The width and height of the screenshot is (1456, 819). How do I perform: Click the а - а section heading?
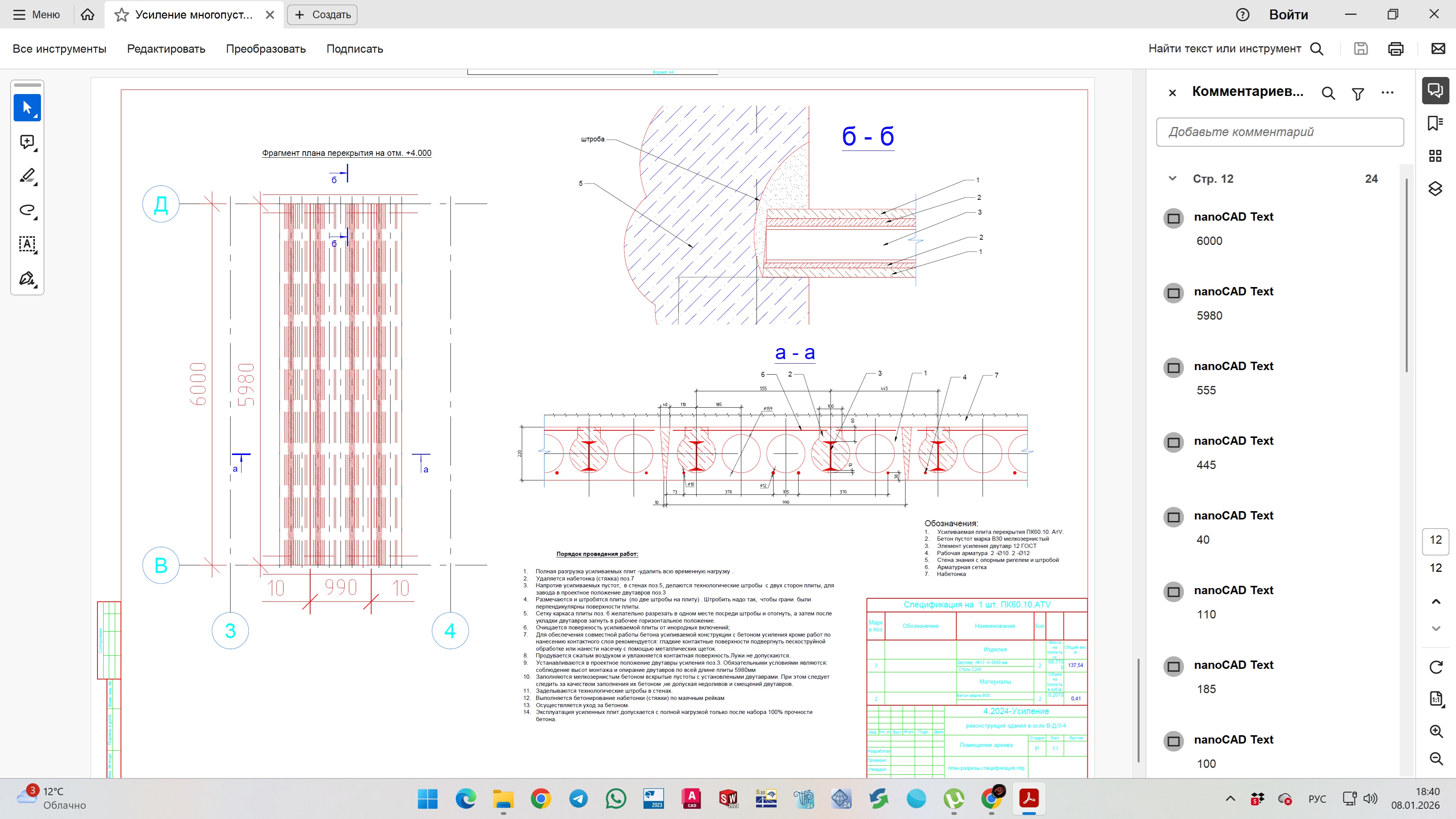[x=795, y=353]
